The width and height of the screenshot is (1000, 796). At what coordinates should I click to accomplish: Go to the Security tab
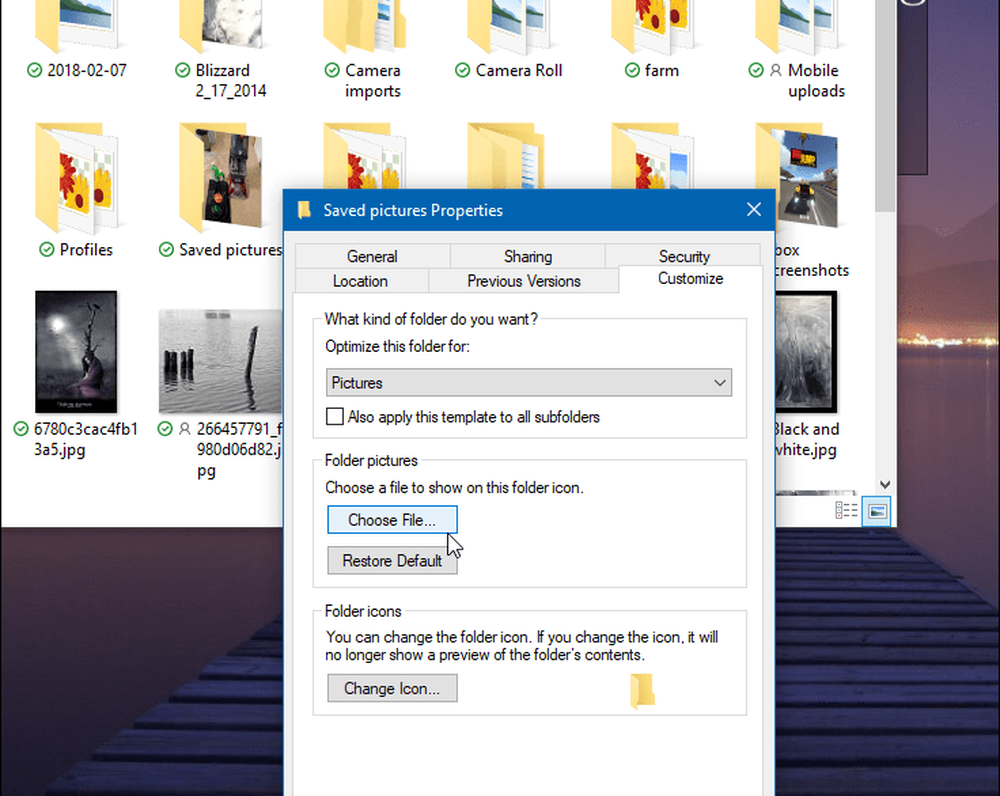pyautogui.click(x=684, y=256)
